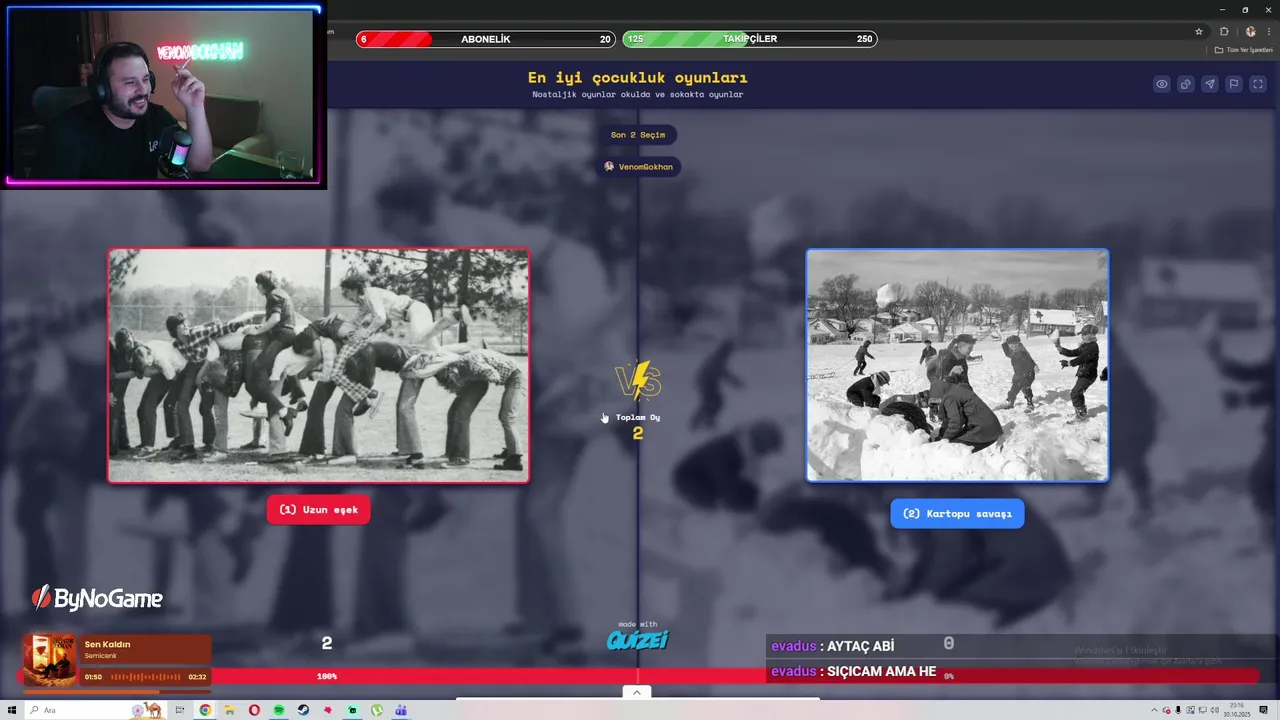Open the uTorrent taskbar icon
The width and height of the screenshot is (1280, 720).
coord(377,710)
